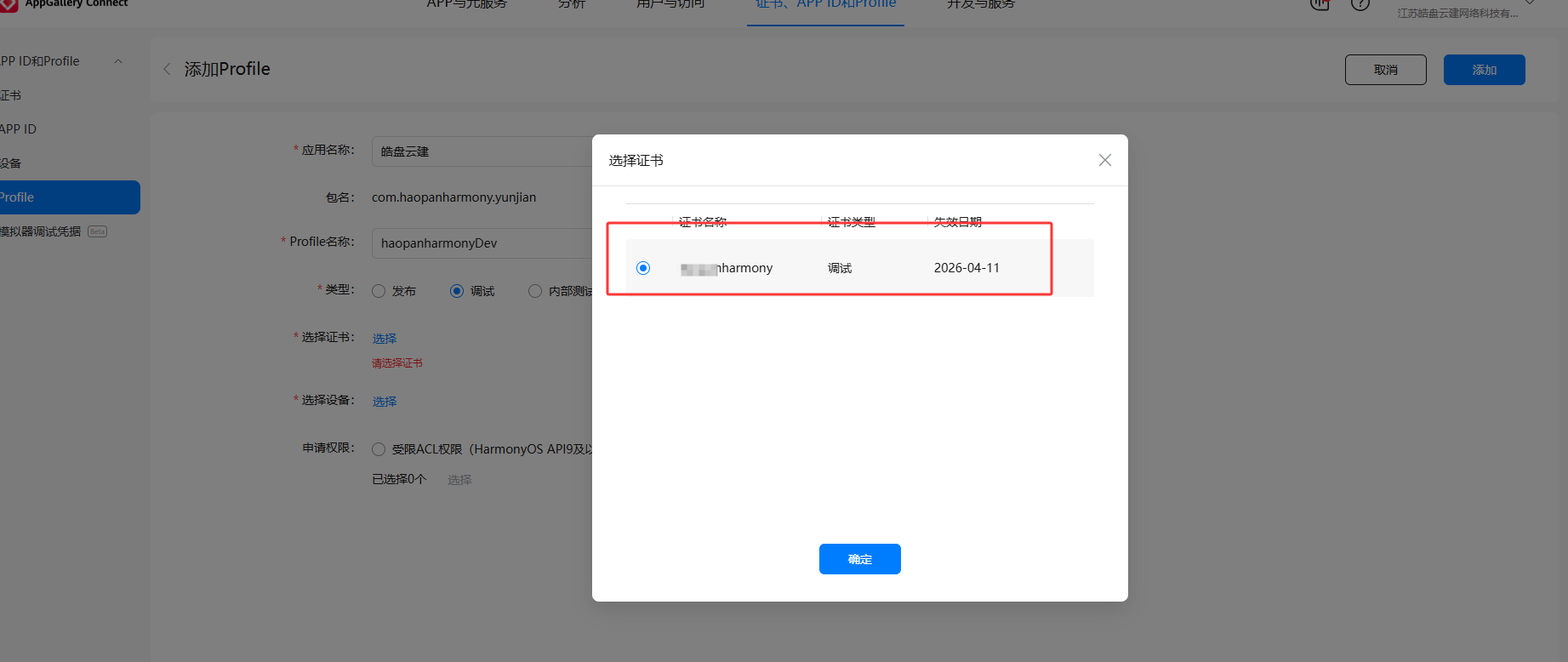1568x662 pixels.
Task: Click the 添加Profile page title
Action: point(227,69)
